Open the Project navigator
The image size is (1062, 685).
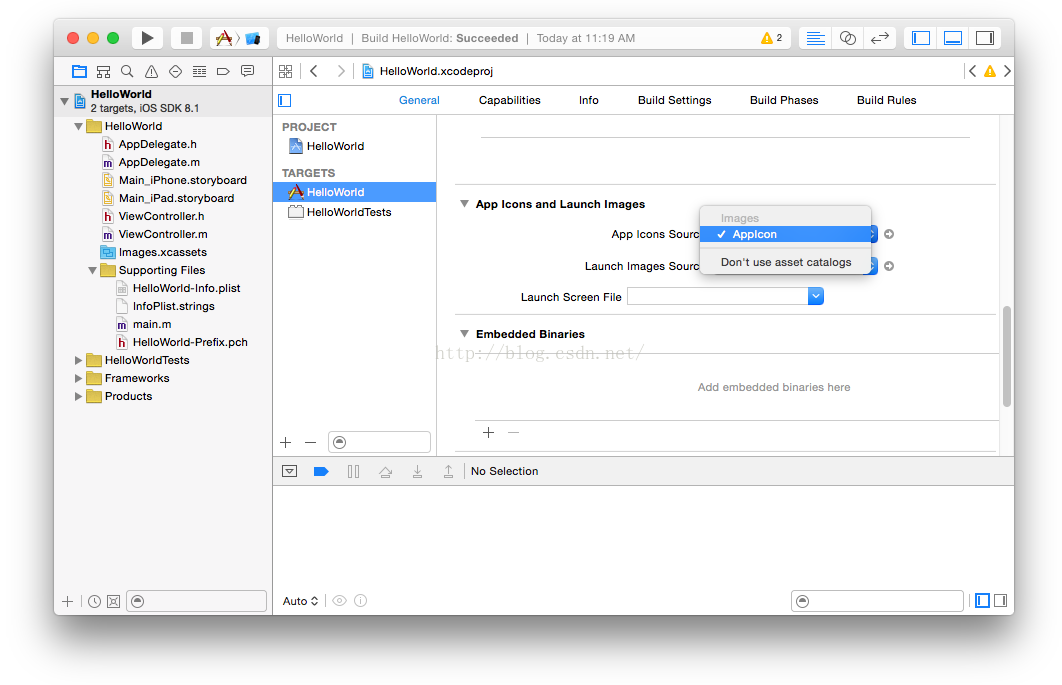click(79, 71)
